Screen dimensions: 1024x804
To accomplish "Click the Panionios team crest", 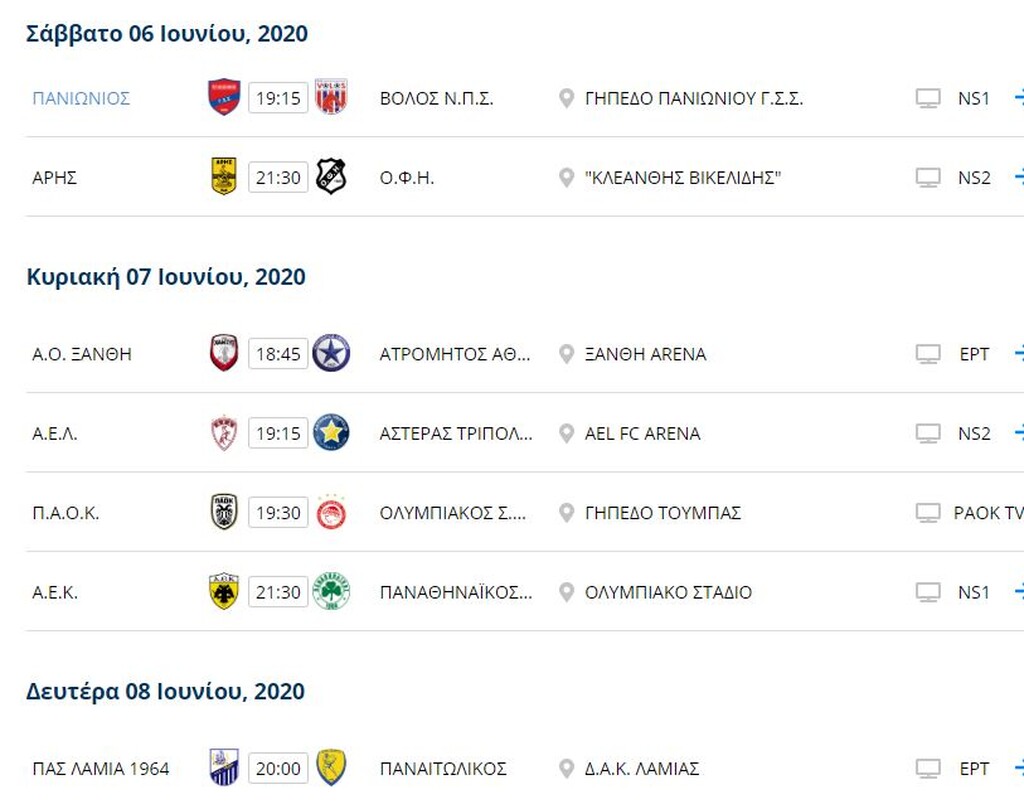I will pos(224,98).
